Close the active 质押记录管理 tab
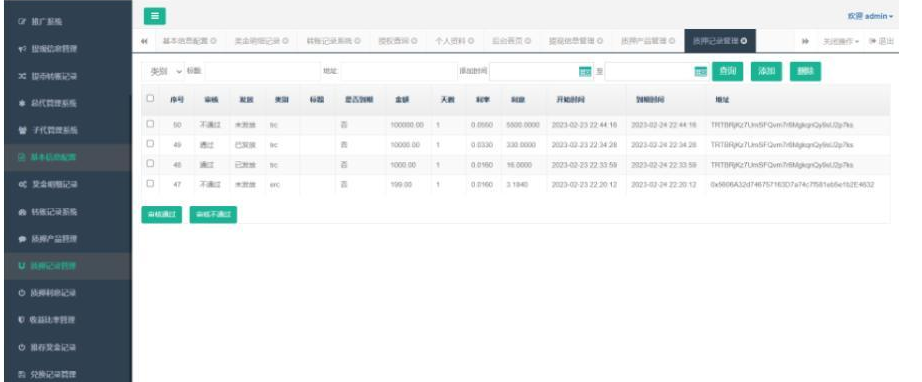The image size is (922, 382). click(x=744, y=41)
